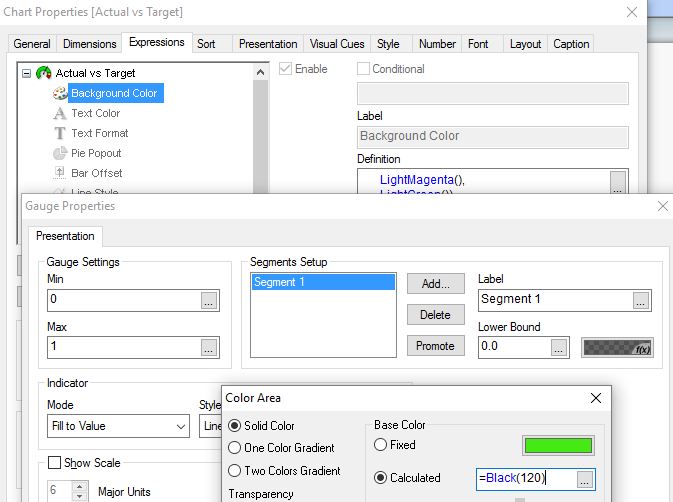Screen dimensions: 673x502
Task: Select Background Color in expression tree
Action: coord(114,93)
